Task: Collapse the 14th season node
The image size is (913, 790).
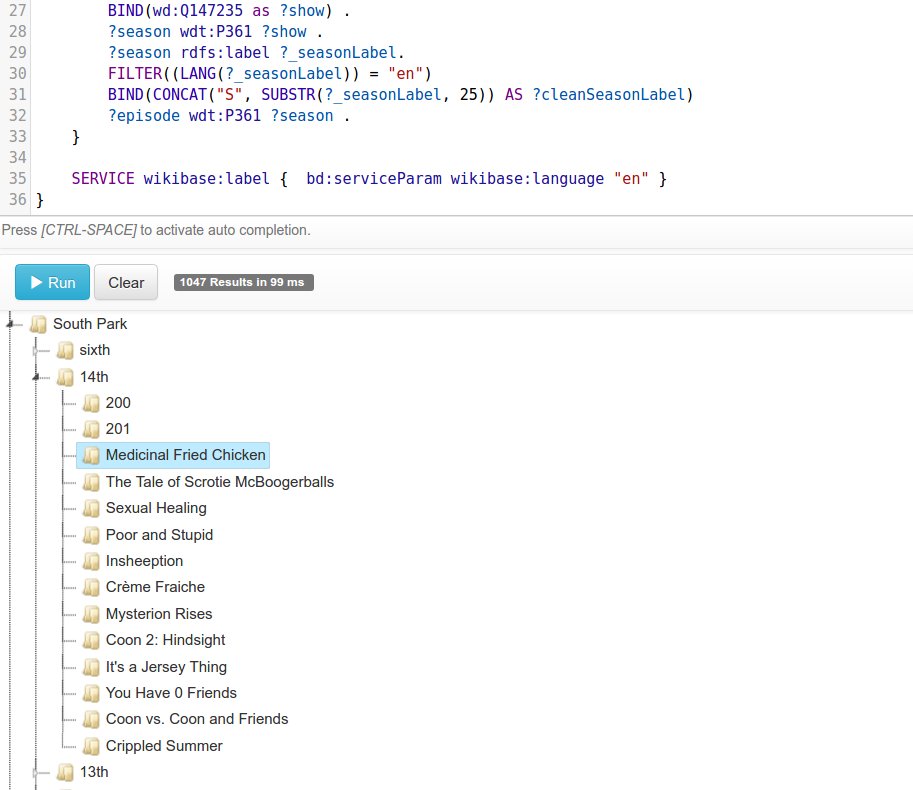Action: pyautogui.click(x=36, y=377)
